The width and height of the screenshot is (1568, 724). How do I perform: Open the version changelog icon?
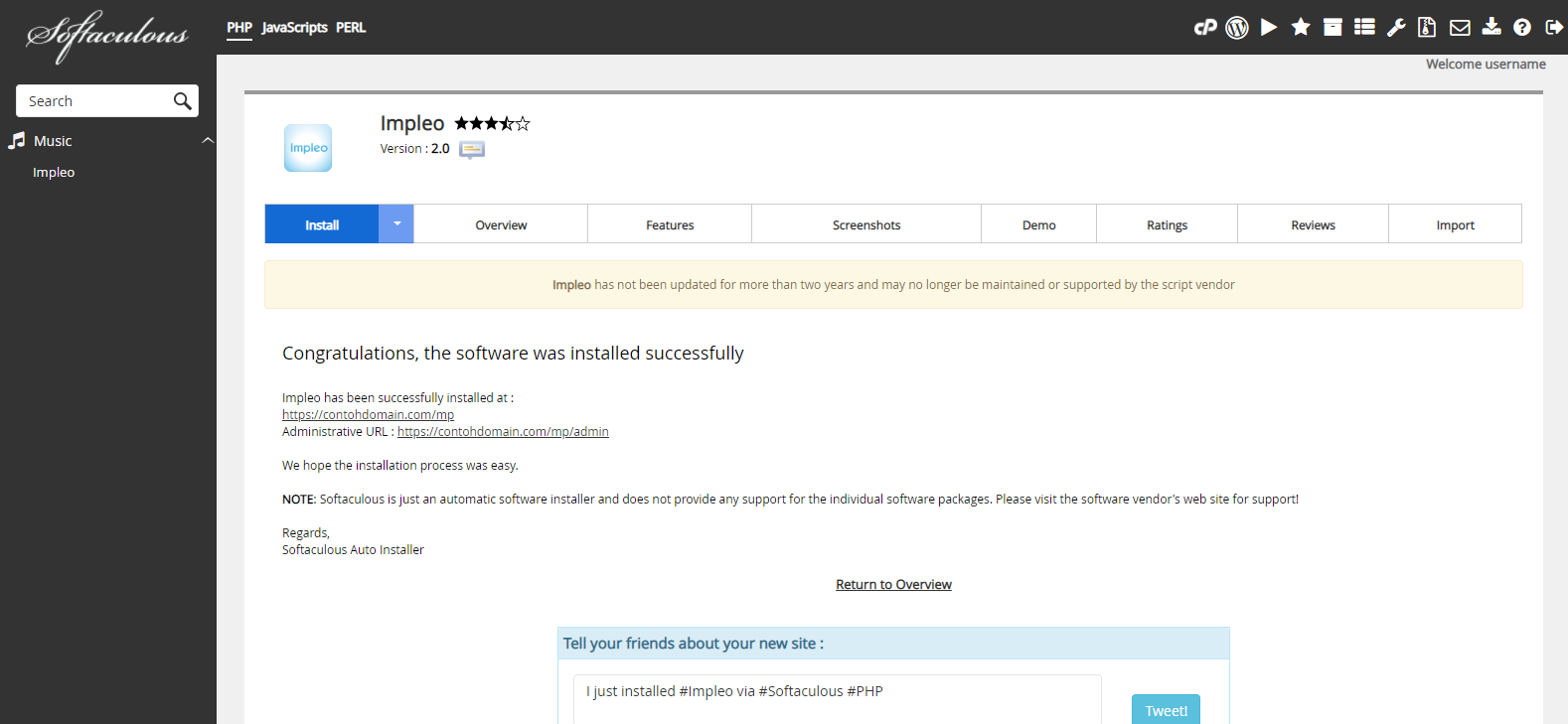[472, 150]
